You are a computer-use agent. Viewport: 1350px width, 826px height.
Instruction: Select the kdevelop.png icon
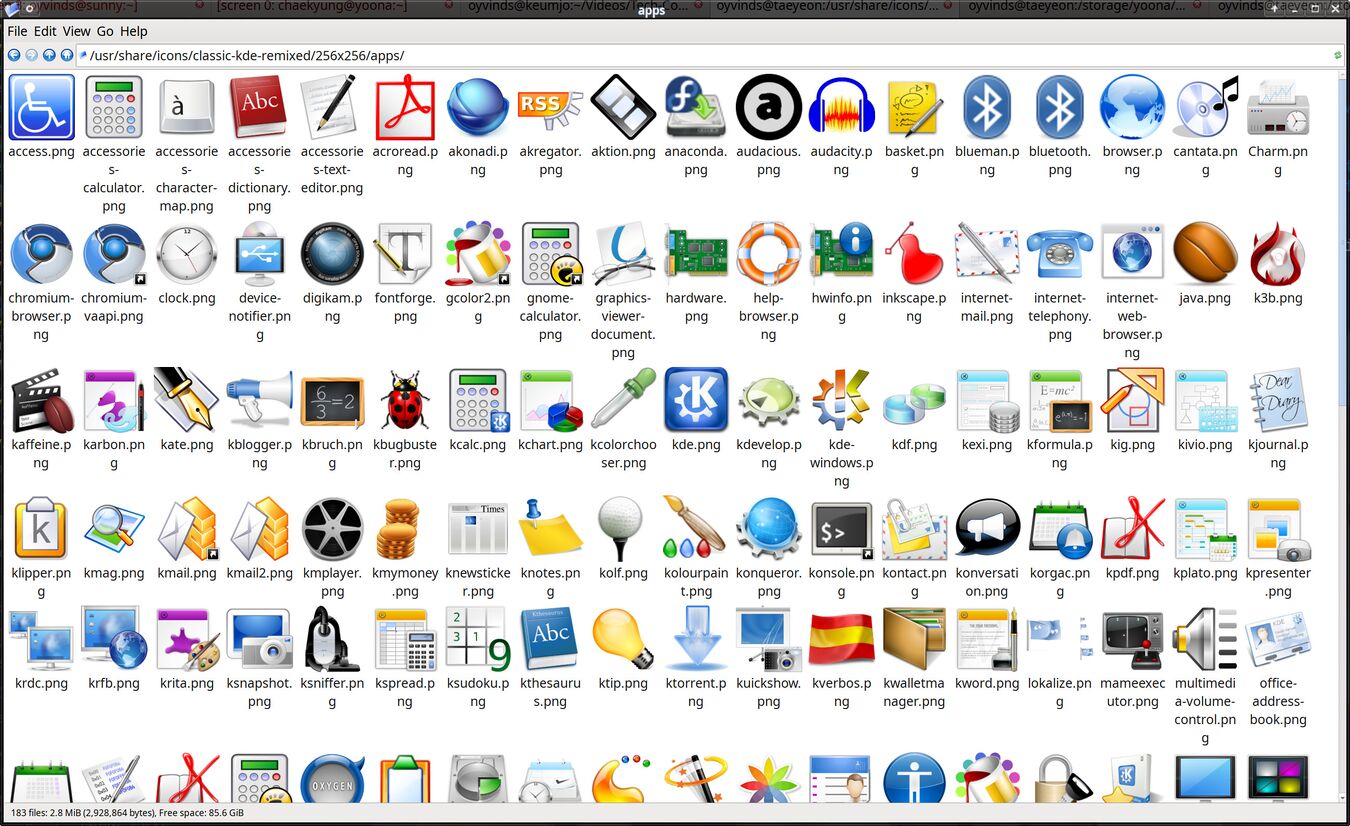pyautogui.click(x=768, y=400)
